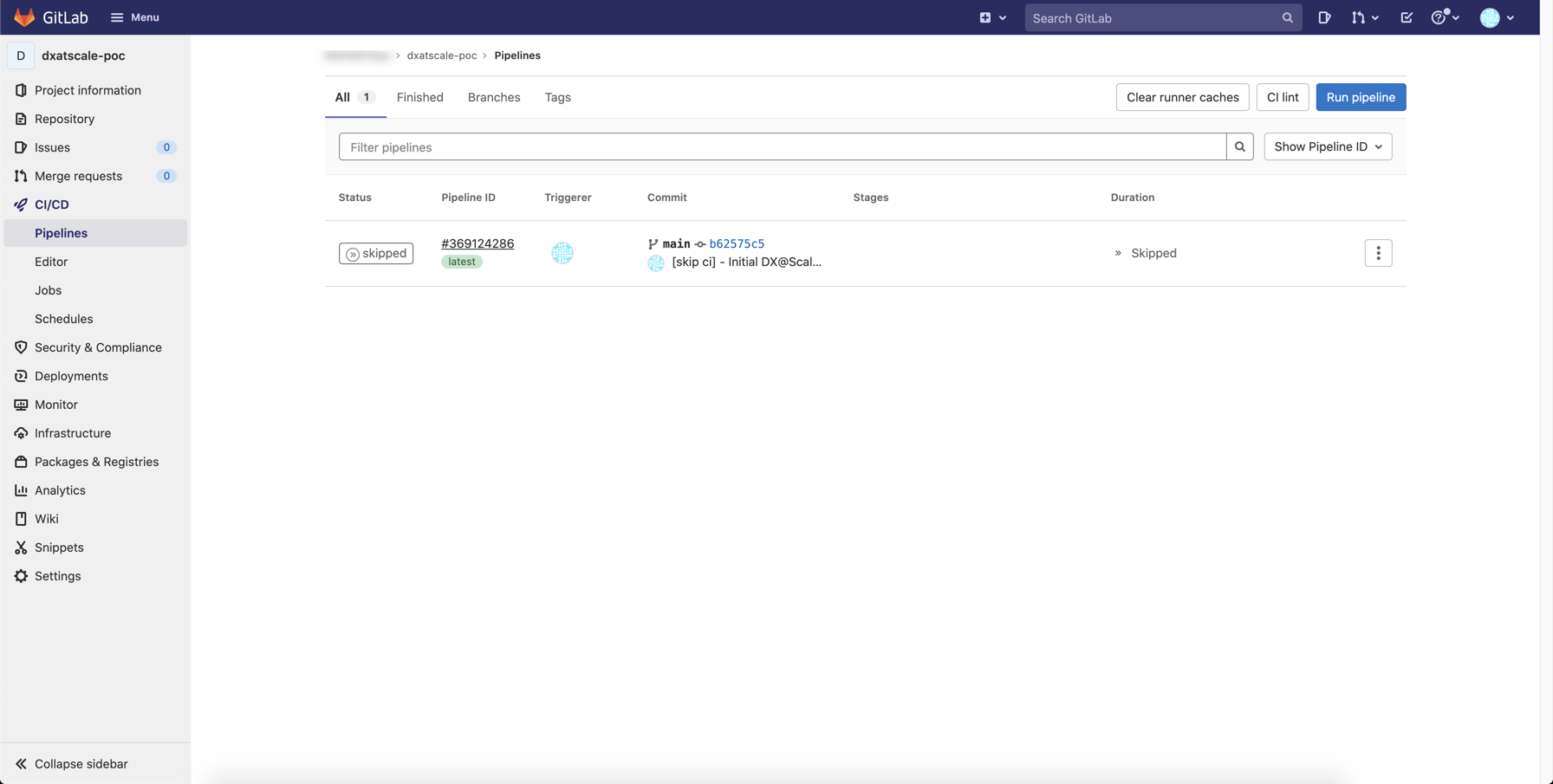Open commit b62575c5 link
The width and height of the screenshot is (1553, 784).
pos(737,243)
